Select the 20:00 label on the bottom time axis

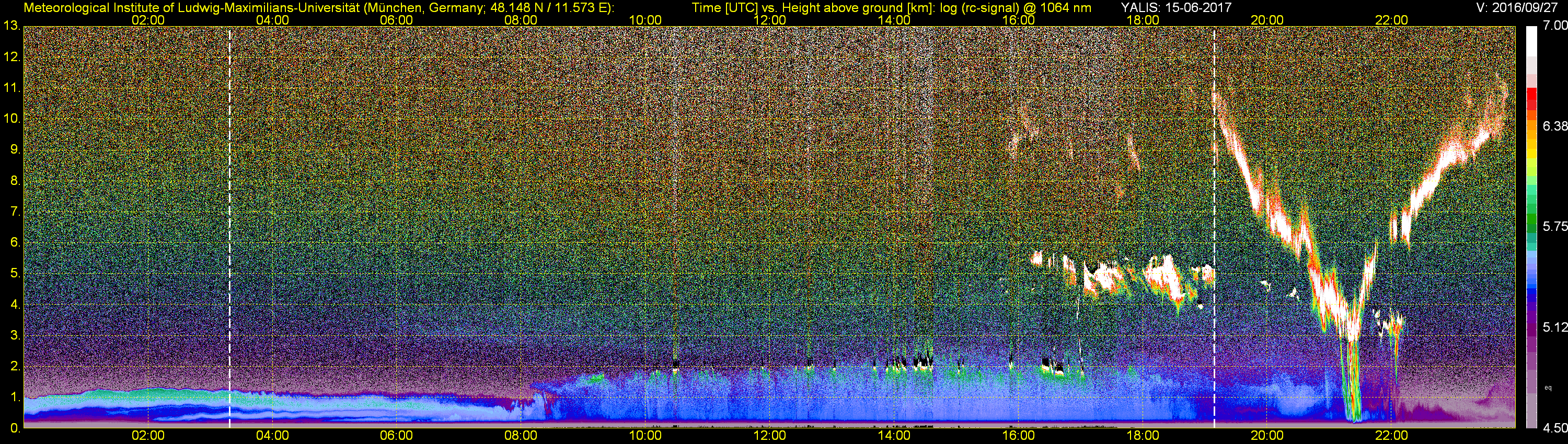click(x=1267, y=436)
